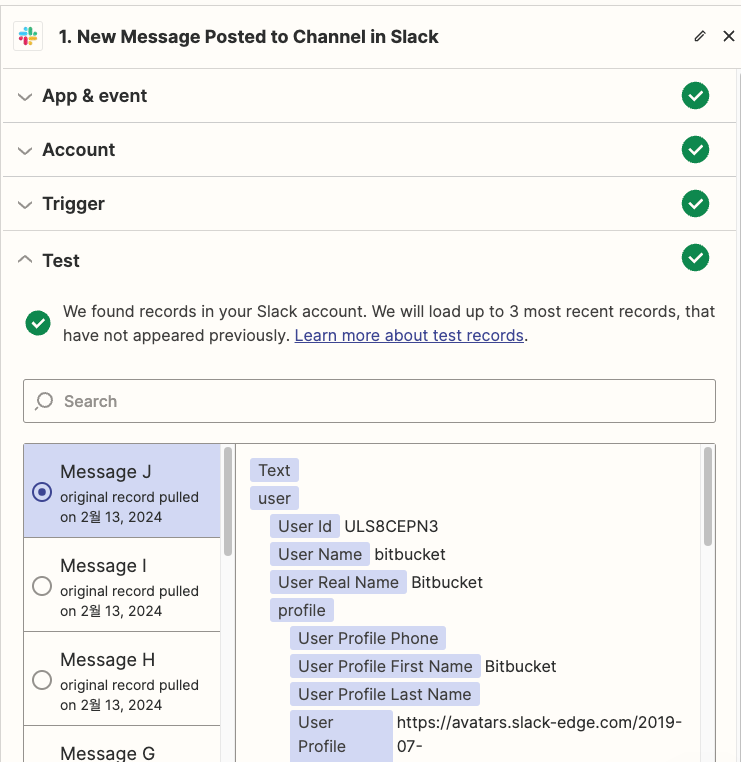
Task: Collapse the Test section
Action: click(x=25, y=260)
